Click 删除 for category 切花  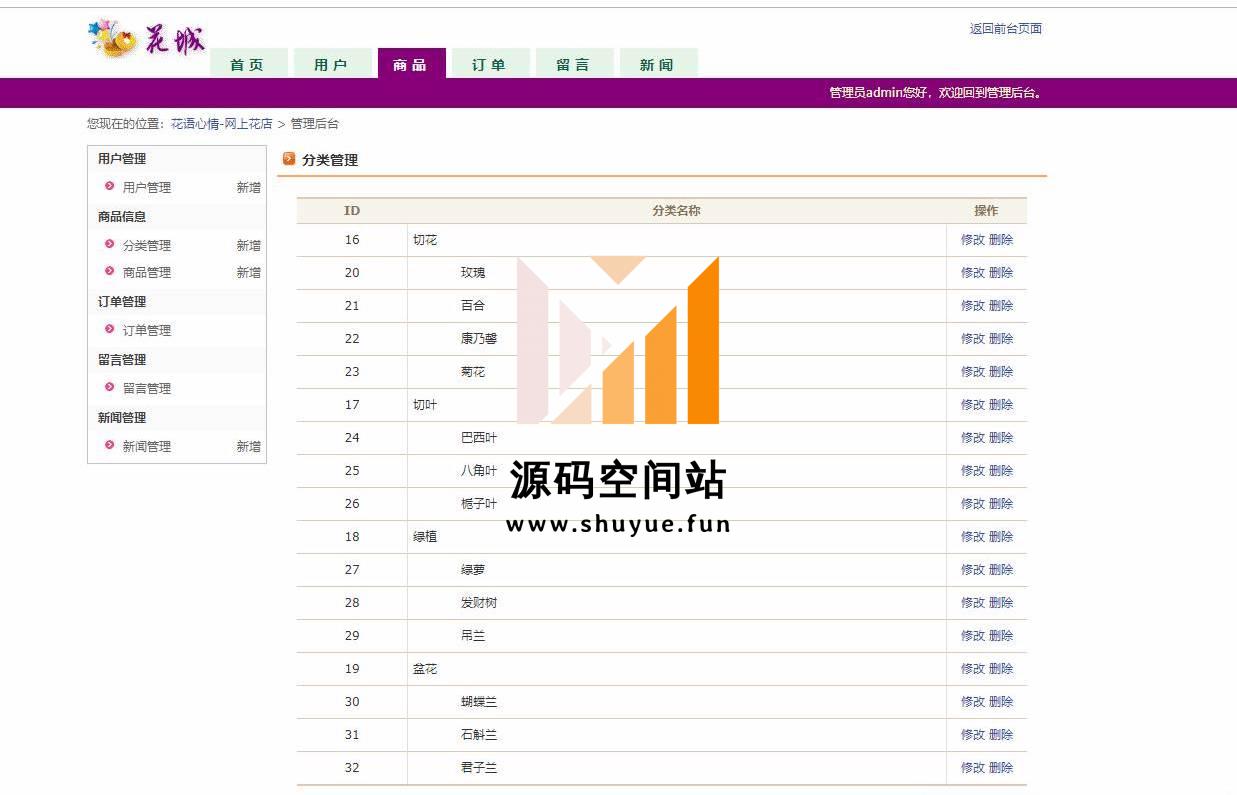click(x=1001, y=240)
